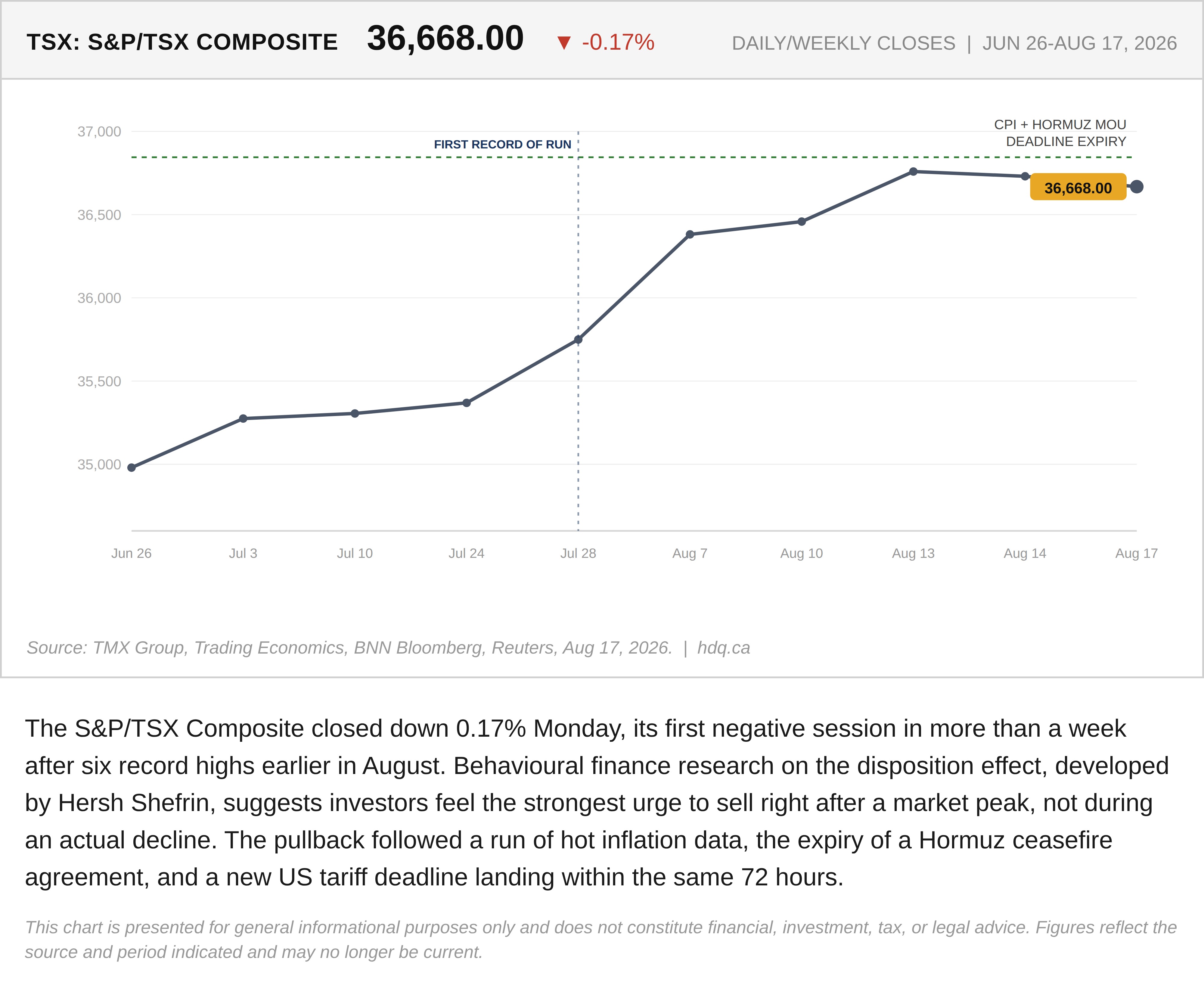Click the Aug 7 data point
Screen dimensions: 1204x1004
pos(690,235)
